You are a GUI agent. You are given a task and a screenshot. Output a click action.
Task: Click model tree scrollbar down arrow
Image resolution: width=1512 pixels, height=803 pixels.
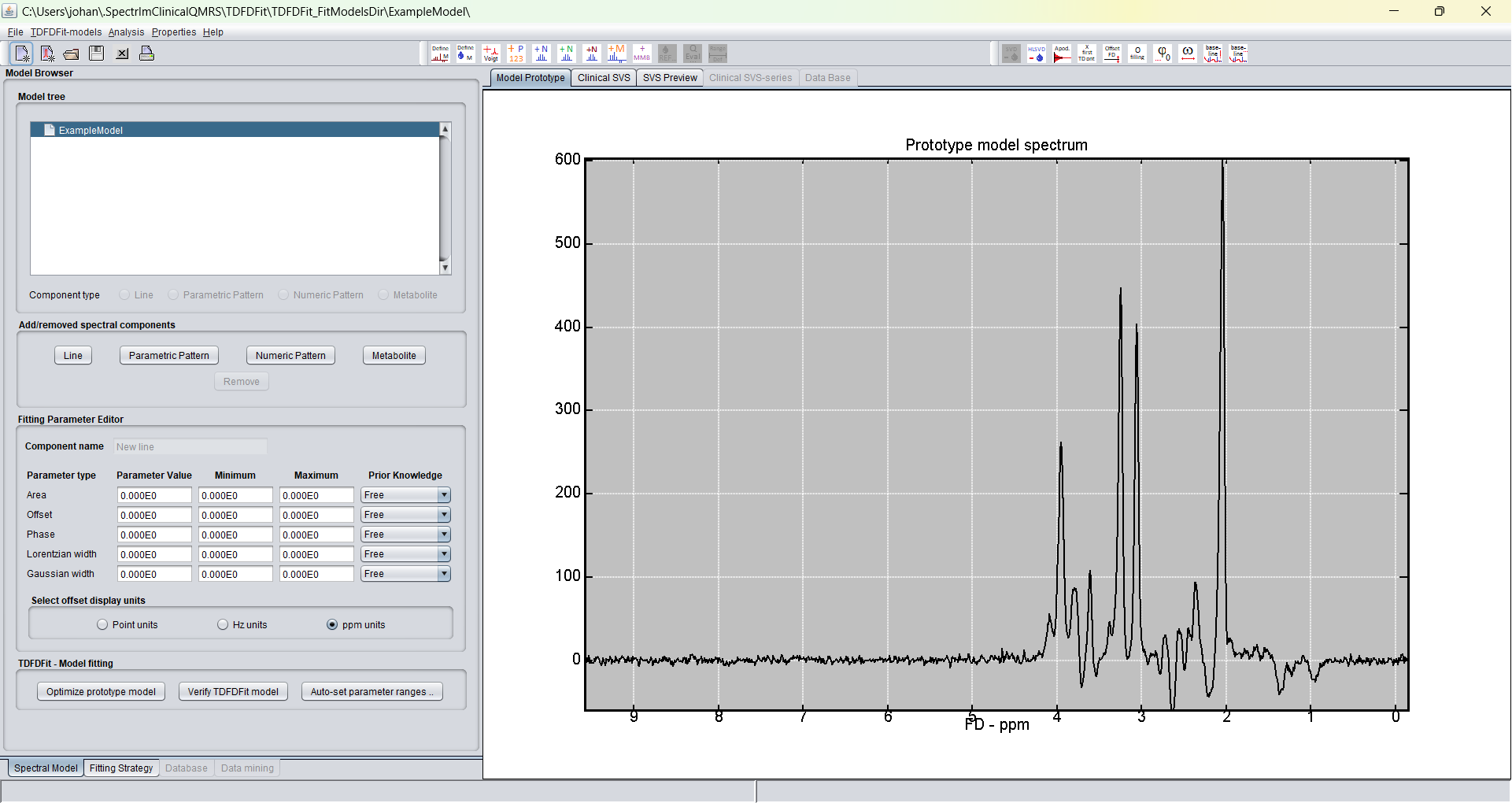(x=445, y=268)
